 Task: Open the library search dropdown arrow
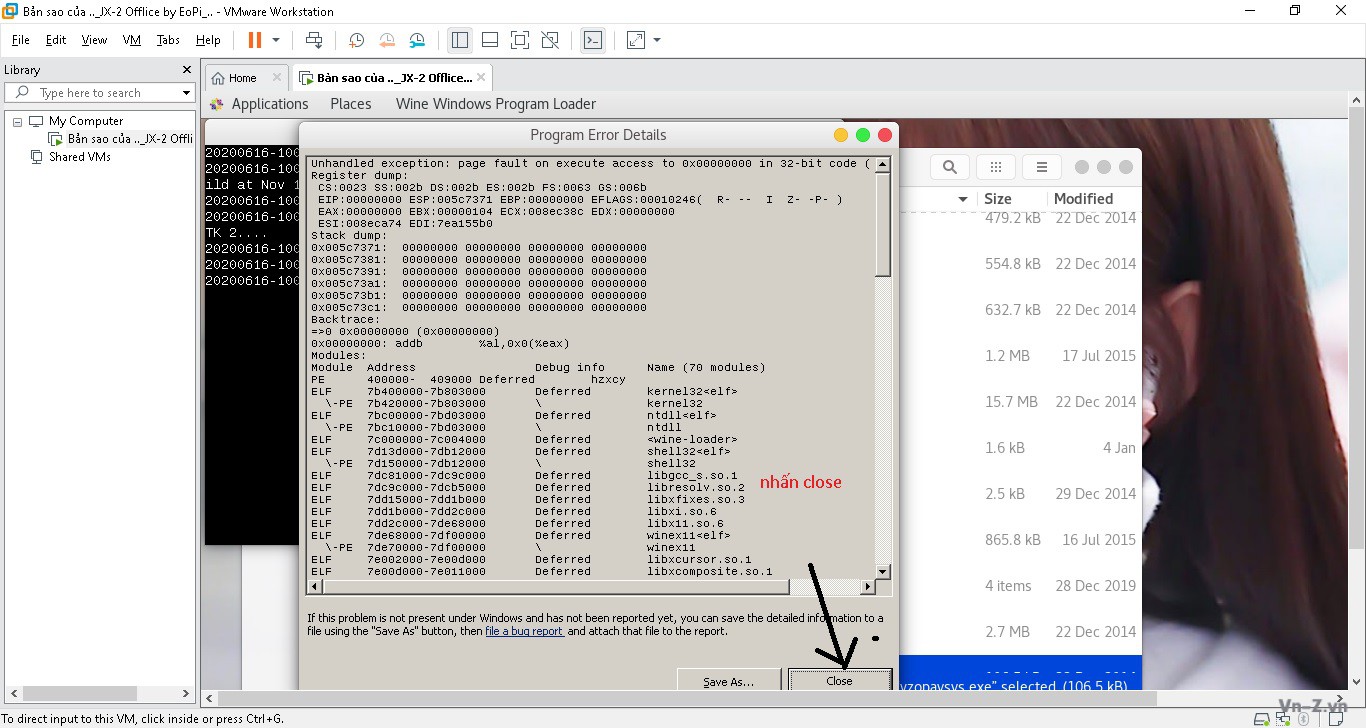(x=186, y=93)
